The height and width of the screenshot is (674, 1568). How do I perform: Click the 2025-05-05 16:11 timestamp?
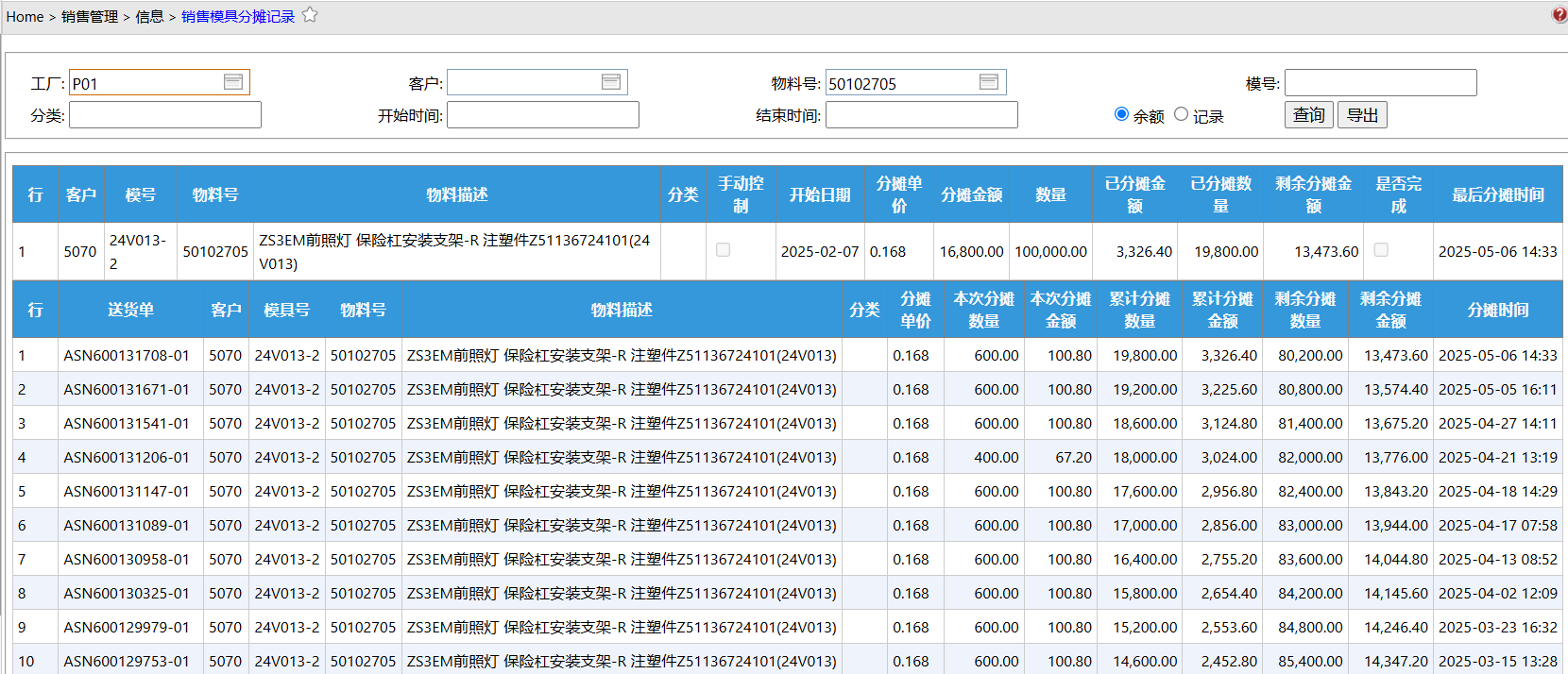(1498, 390)
